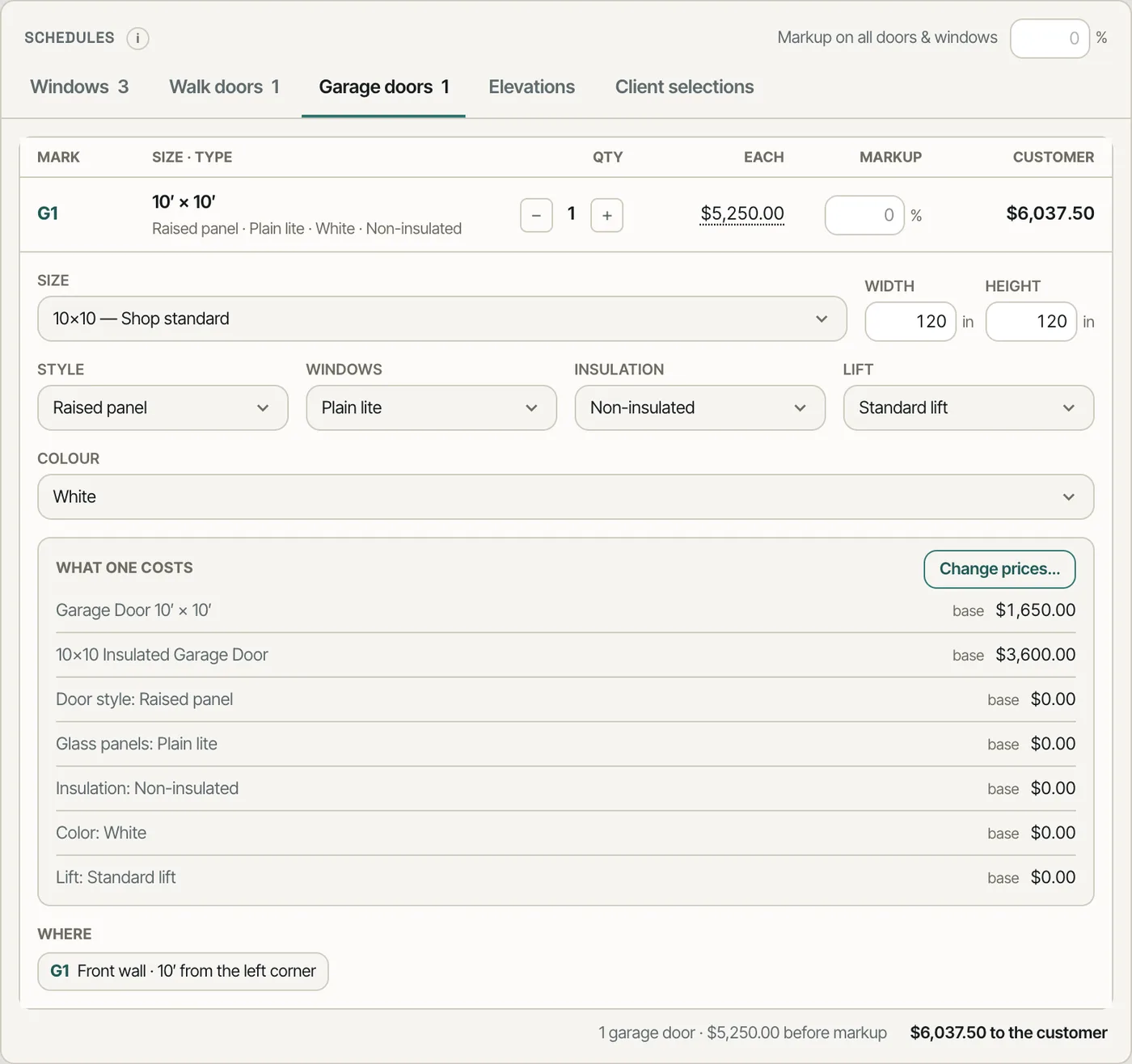
Task: Decrease G1 quantity with minus button
Action: click(536, 215)
